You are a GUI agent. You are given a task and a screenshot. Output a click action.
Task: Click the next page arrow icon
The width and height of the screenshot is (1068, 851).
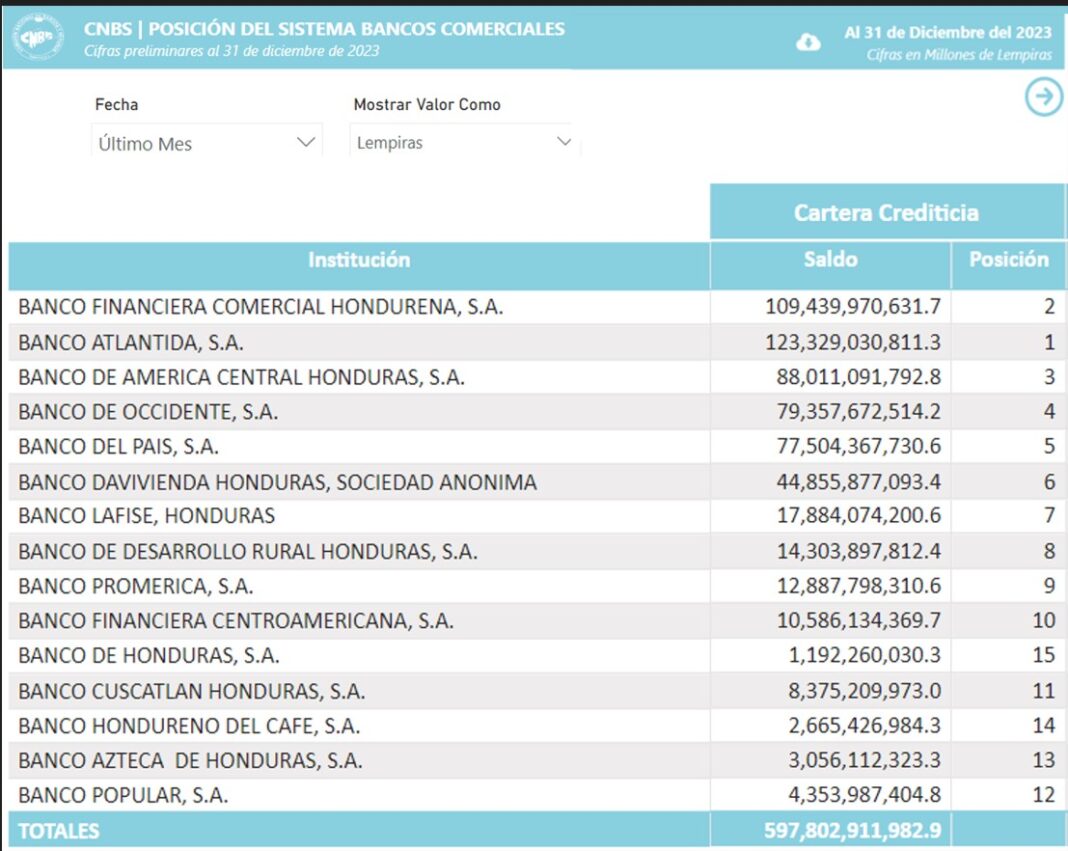[x=1044, y=97]
